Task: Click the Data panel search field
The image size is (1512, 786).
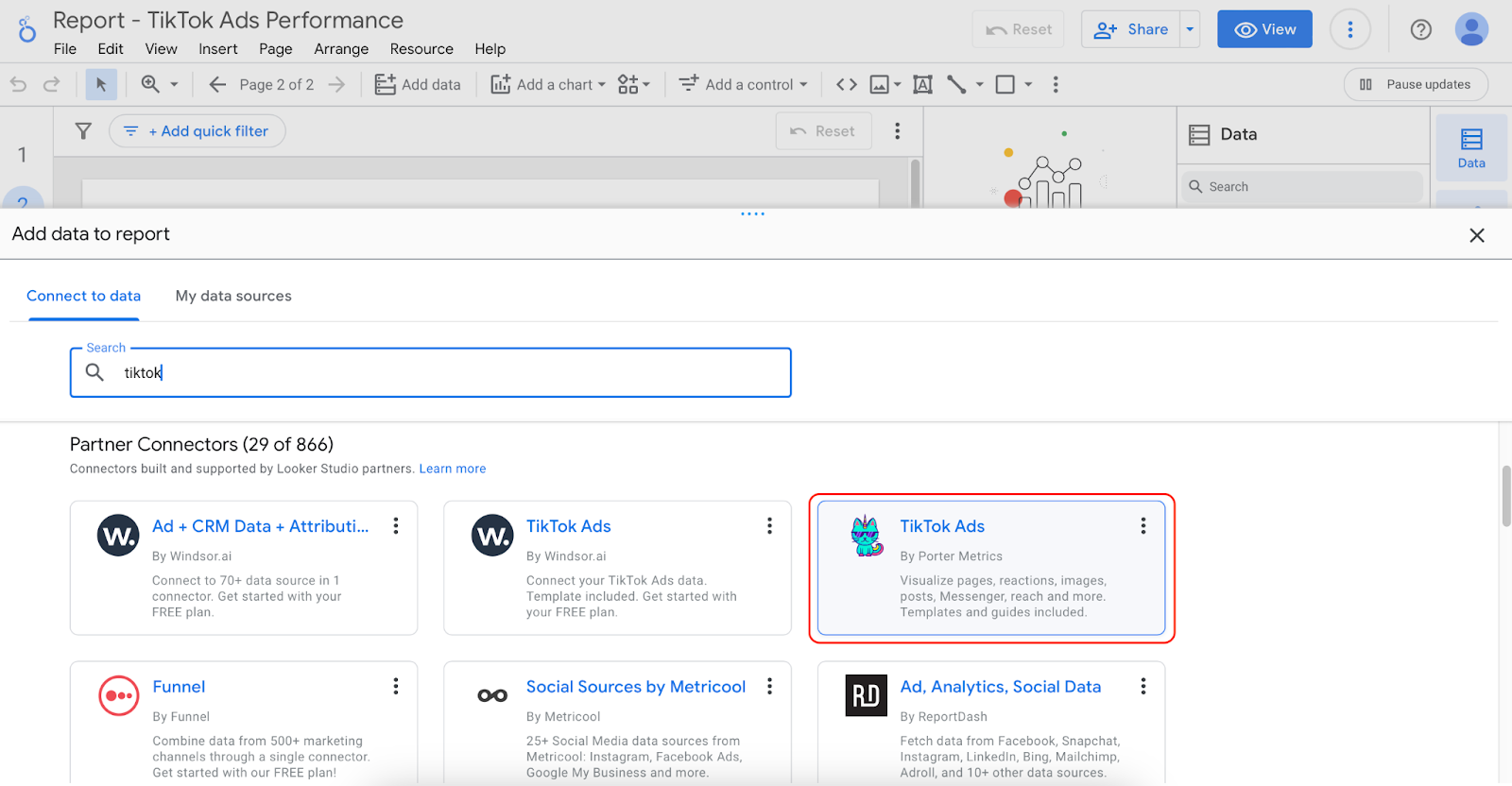Action: pos(1302,187)
